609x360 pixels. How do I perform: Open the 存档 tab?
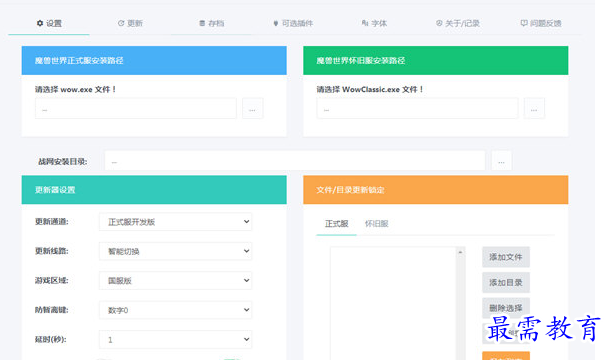click(x=212, y=23)
